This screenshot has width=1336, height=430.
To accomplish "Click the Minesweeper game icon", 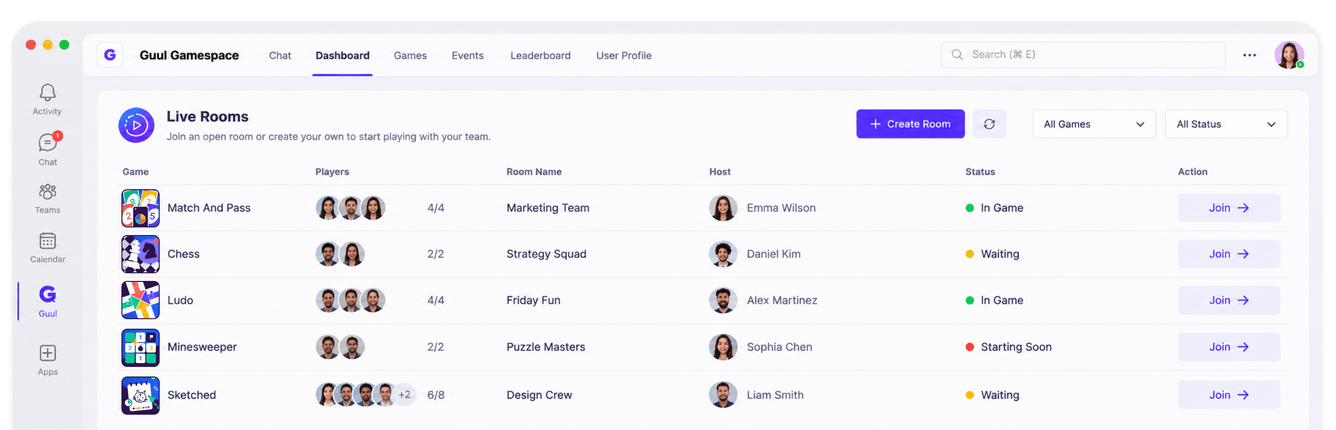I will 140,347.
